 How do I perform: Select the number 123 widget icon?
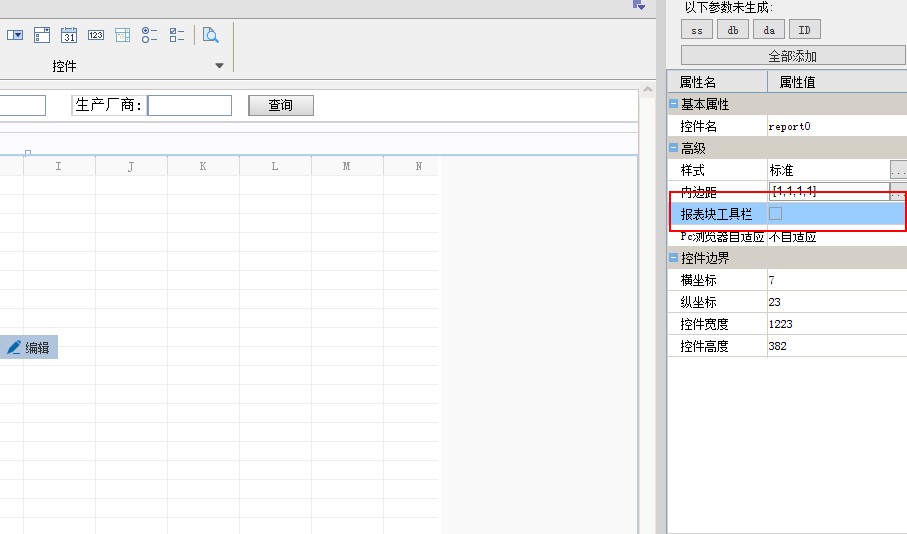pyautogui.click(x=95, y=35)
